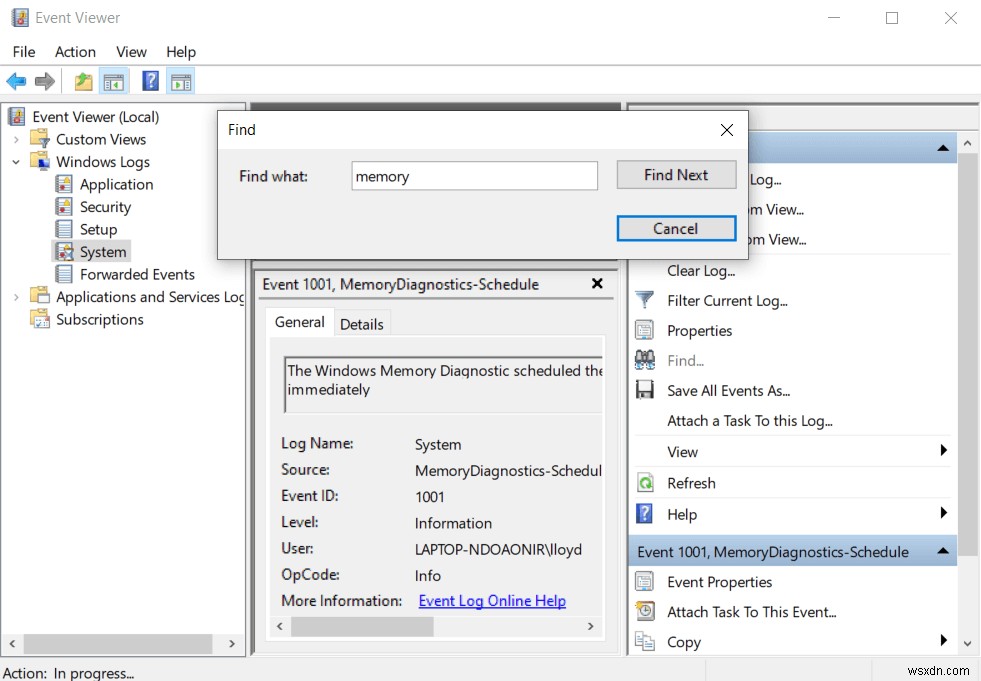981x681 pixels.
Task: Switch to the Details tab of event 1001
Action: pyautogui.click(x=362, y=323)
